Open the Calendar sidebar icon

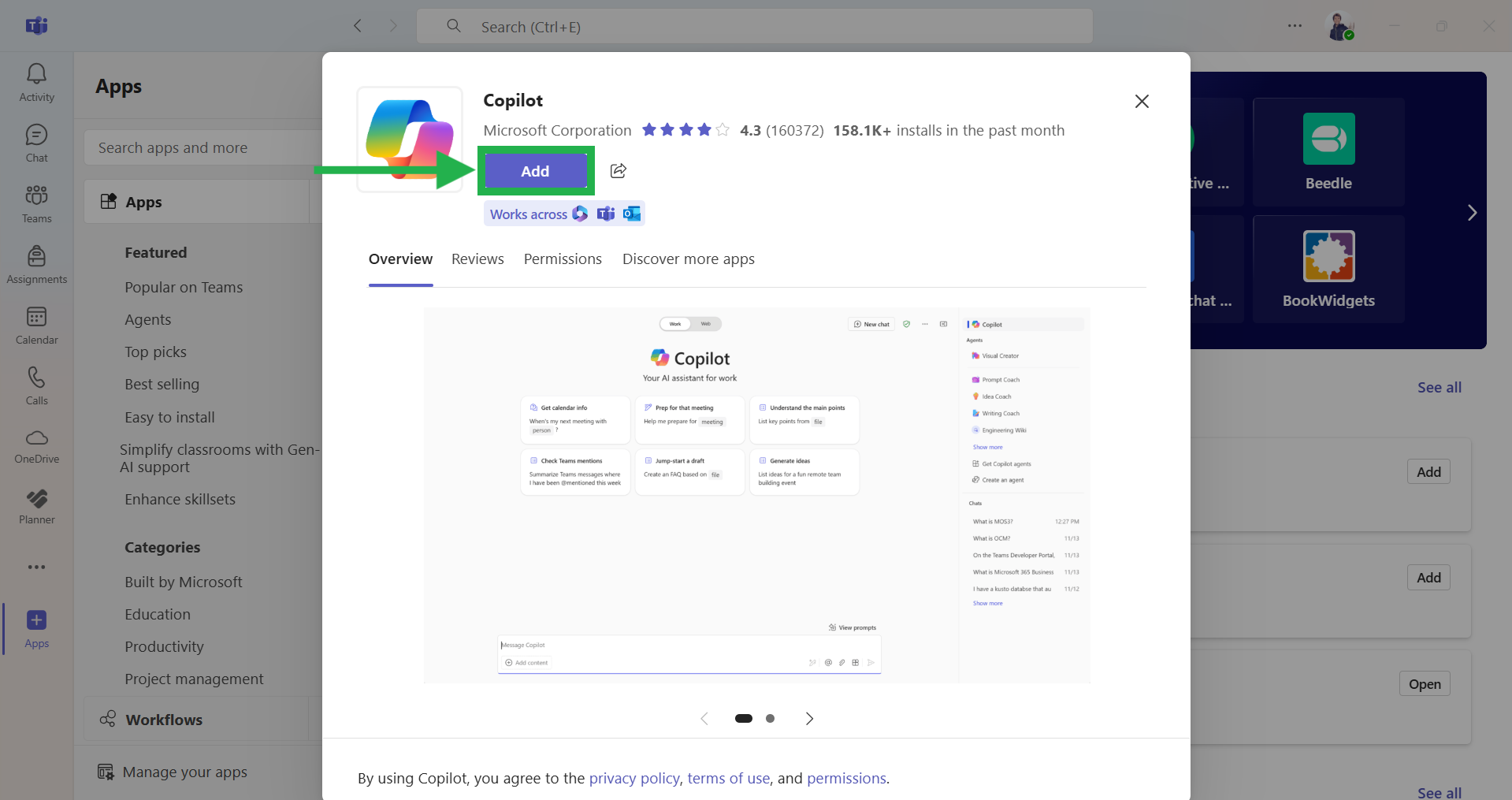tap(36, 326)
